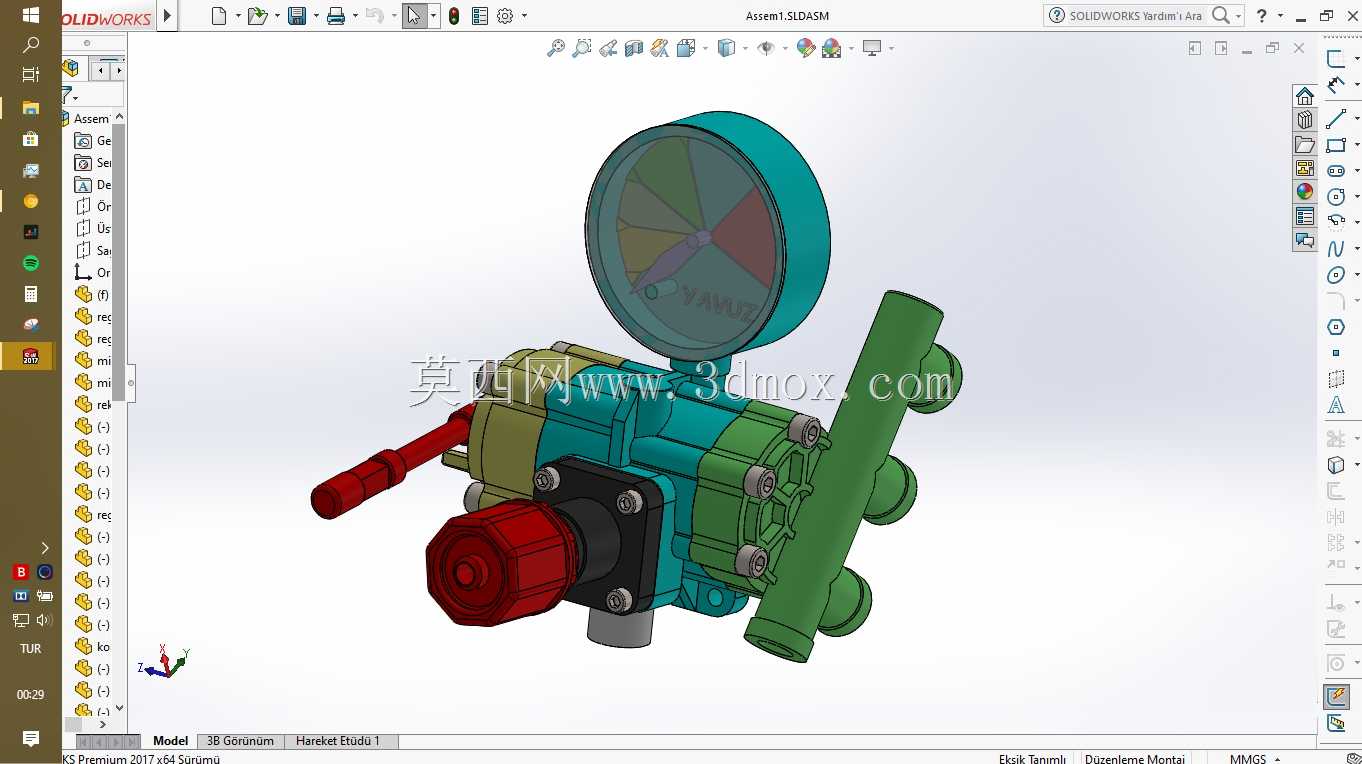Click the New document icon
The width and height of the screenshot is (1362, 764).
point(220,16)
